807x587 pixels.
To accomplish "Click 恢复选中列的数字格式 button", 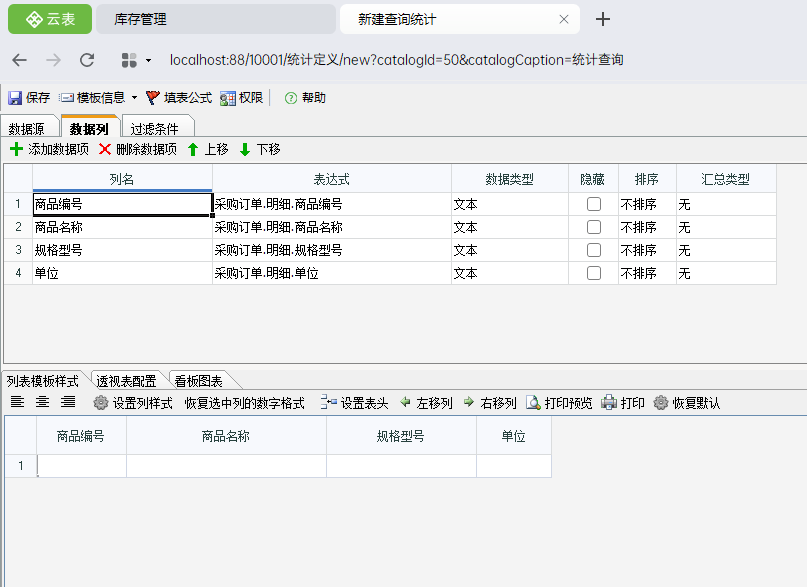I will 244,403.
